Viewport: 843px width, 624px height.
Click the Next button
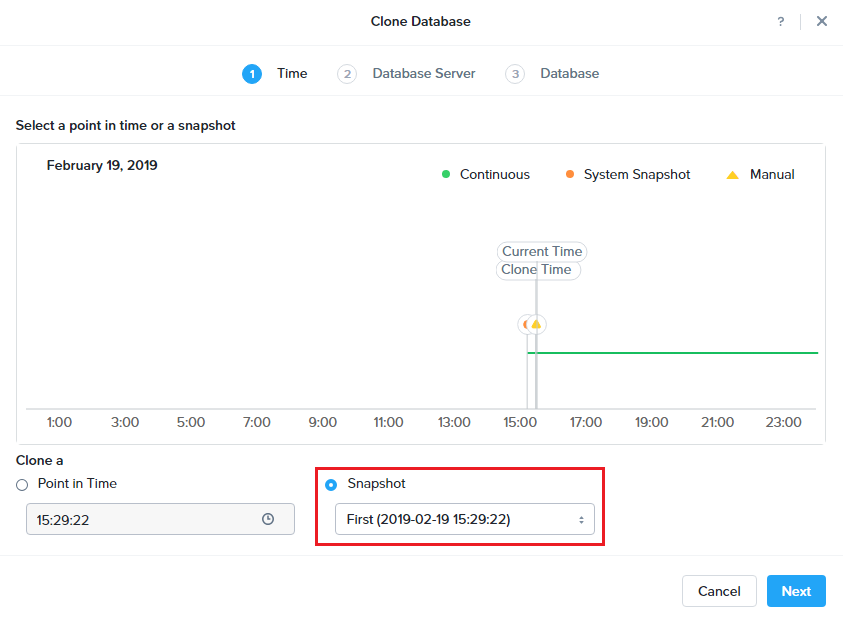click(796, 591)
